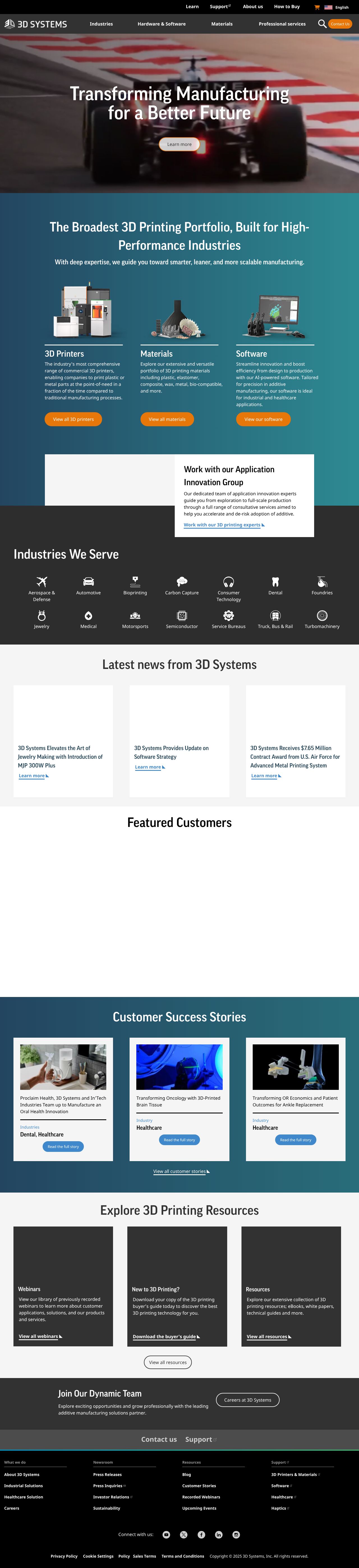Open the Foundries industry icon
The image size is (359, 1568).
[322, 581]
